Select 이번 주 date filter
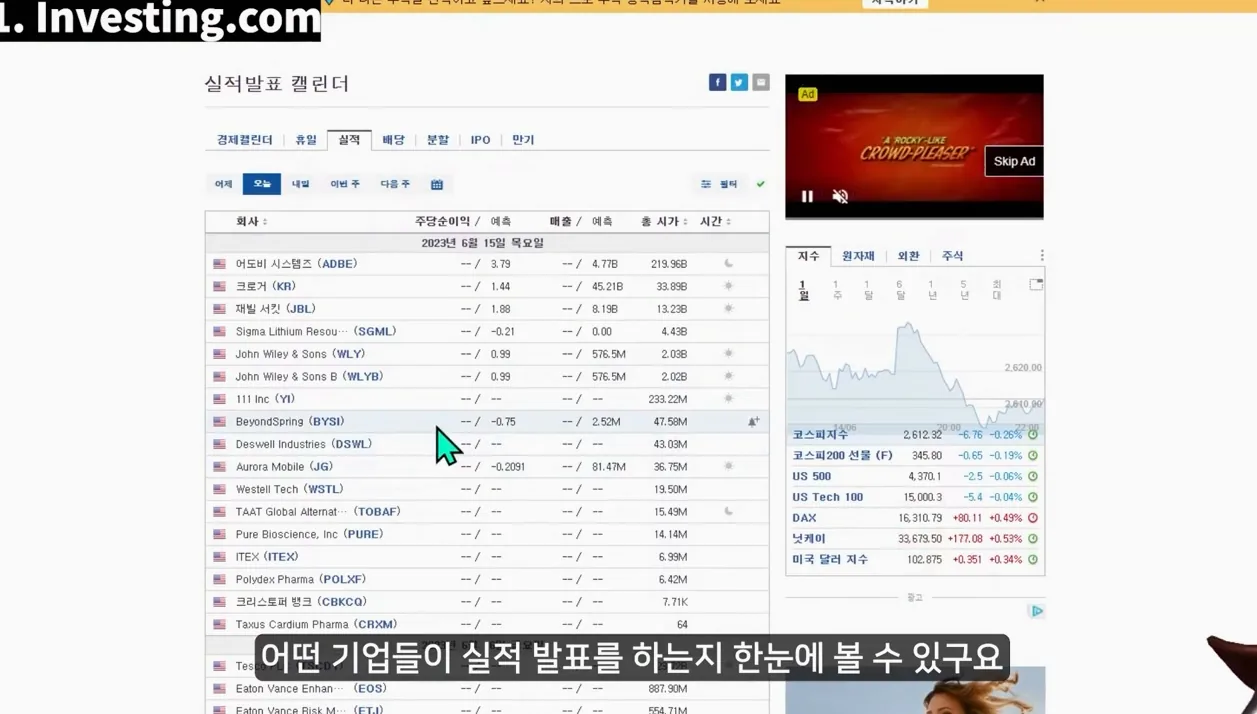The width and height of the screenshot is (1257, 714). click(x=345, y=184)
